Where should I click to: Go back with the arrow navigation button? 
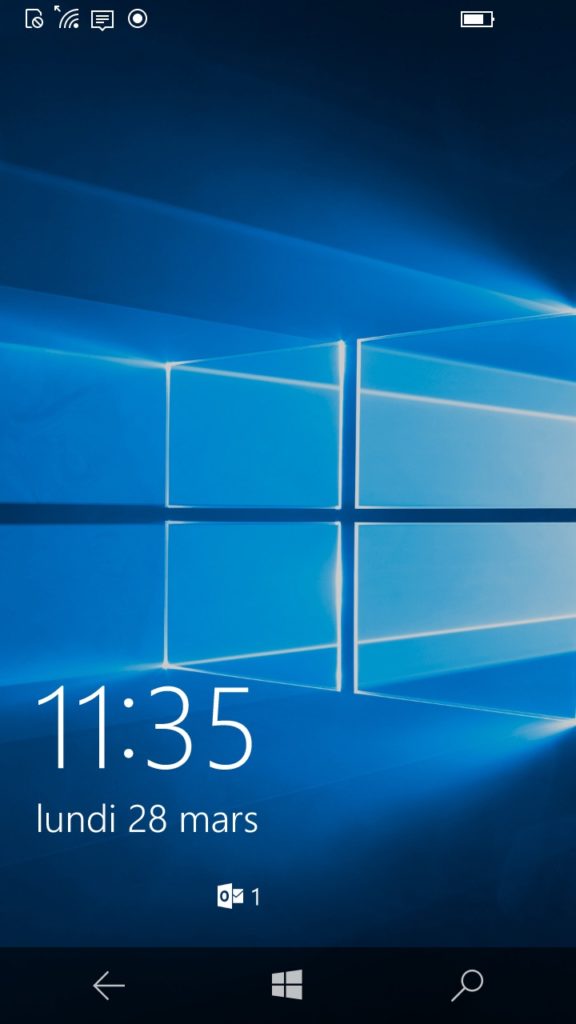click(x=108, y=985)
